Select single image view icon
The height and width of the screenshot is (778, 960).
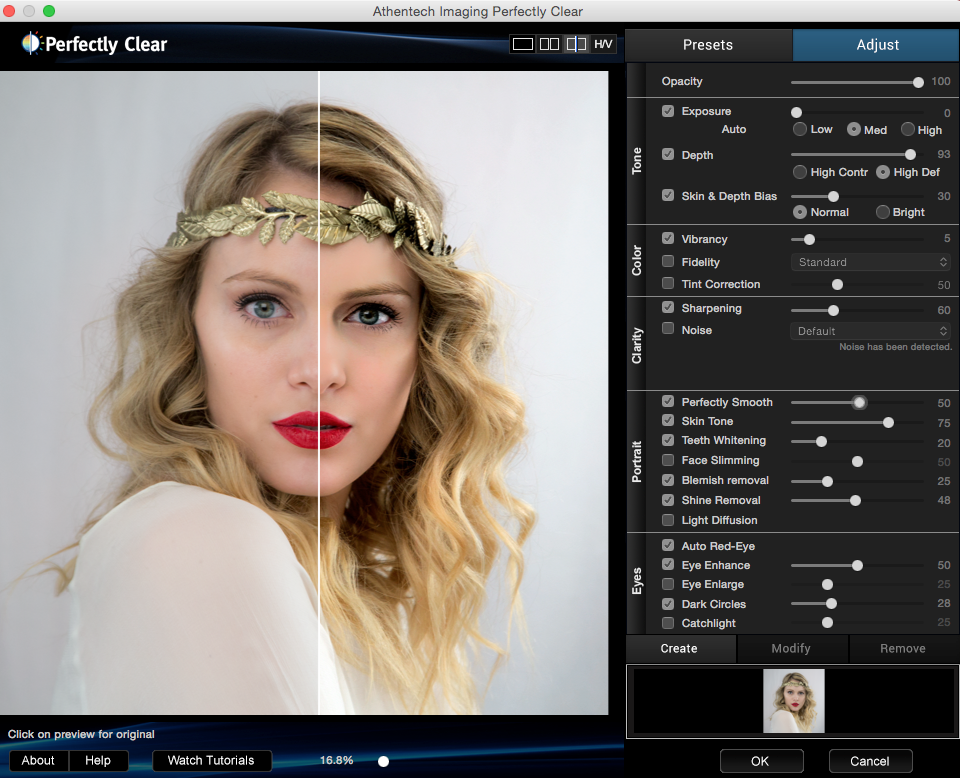point(522,44)
